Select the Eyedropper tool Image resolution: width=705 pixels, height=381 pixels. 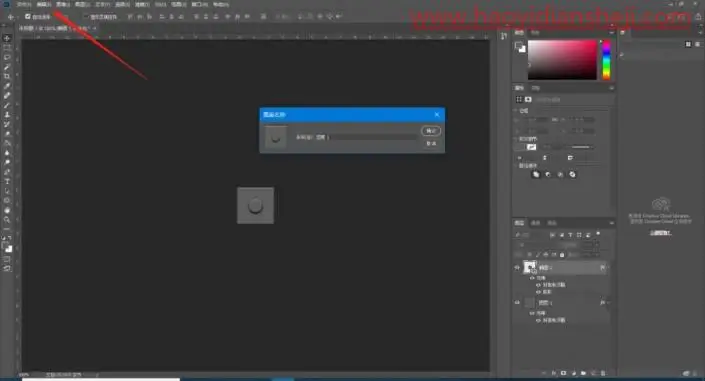7,86
